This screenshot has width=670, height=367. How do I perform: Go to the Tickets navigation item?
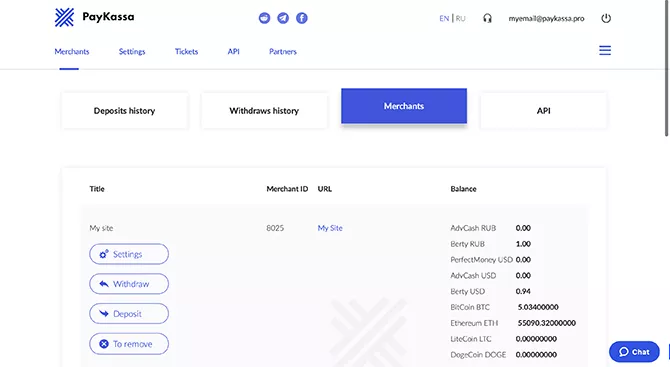tap(186, 52)
